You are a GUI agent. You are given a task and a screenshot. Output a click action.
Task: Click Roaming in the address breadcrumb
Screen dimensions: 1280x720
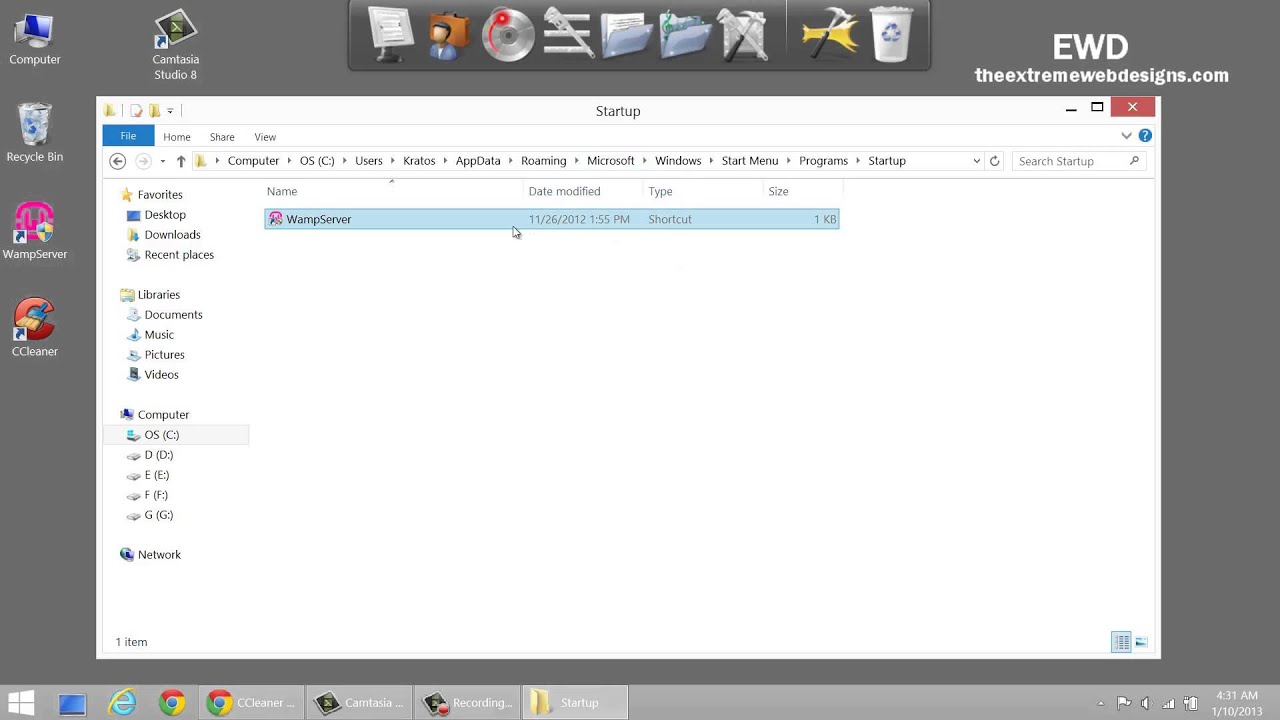click(544, 161)
